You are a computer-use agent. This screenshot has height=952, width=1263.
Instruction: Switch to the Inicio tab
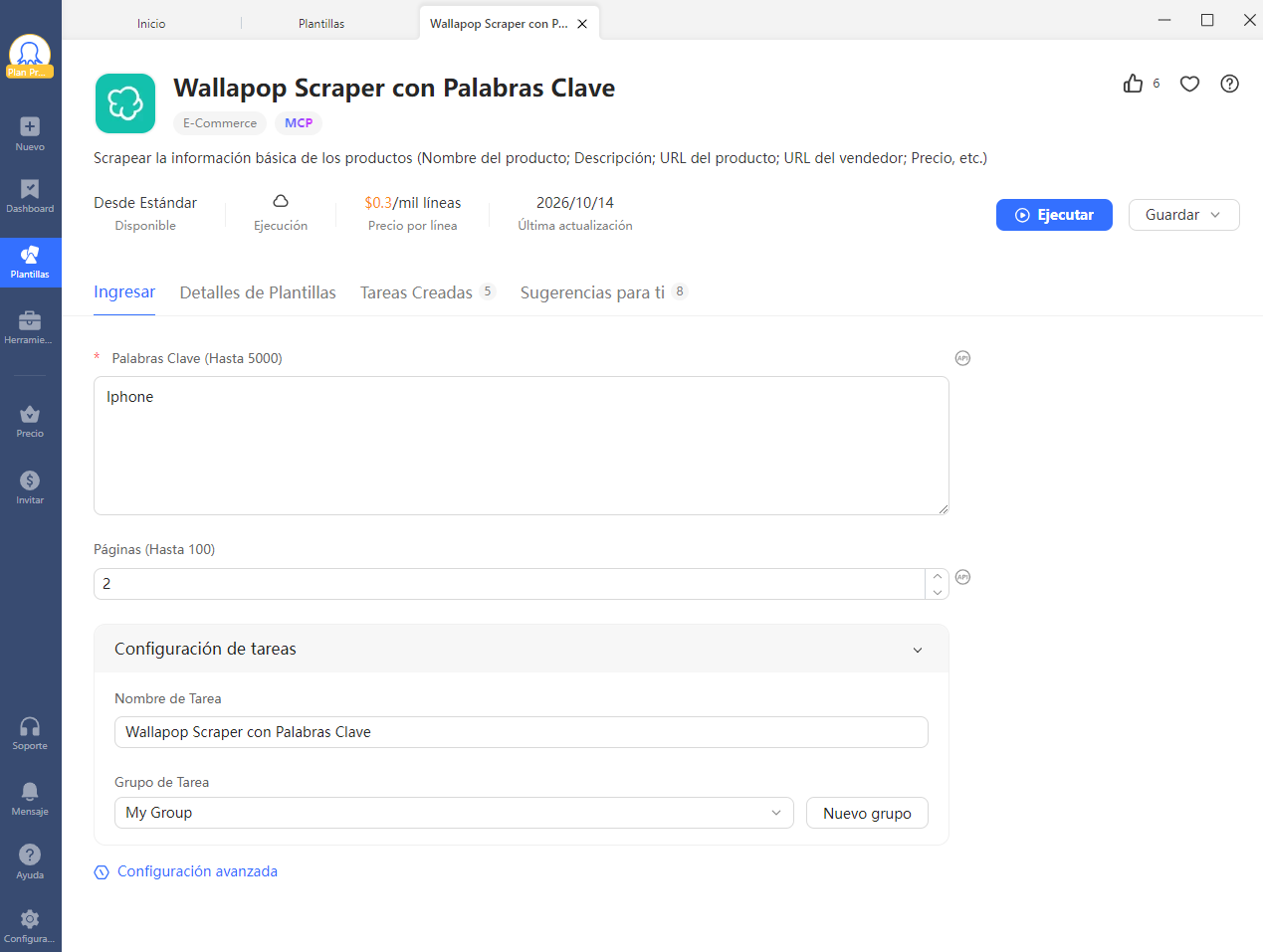[x=151, y=24]
